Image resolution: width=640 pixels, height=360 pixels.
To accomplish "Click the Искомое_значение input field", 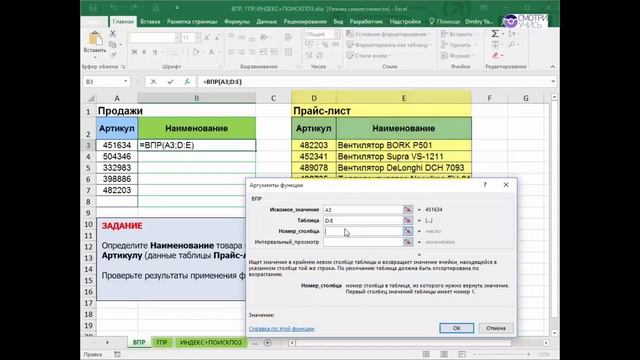I will (x=362, y=209).
